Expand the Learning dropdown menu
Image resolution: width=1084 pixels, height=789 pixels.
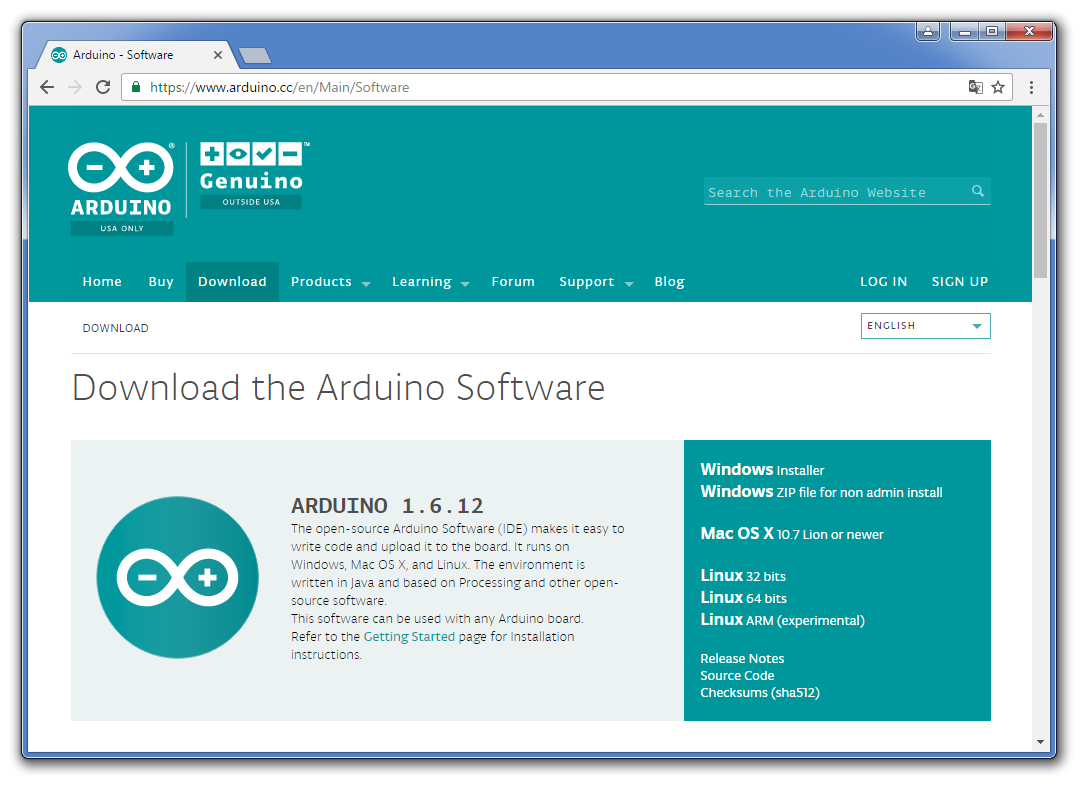pos(431,281)
